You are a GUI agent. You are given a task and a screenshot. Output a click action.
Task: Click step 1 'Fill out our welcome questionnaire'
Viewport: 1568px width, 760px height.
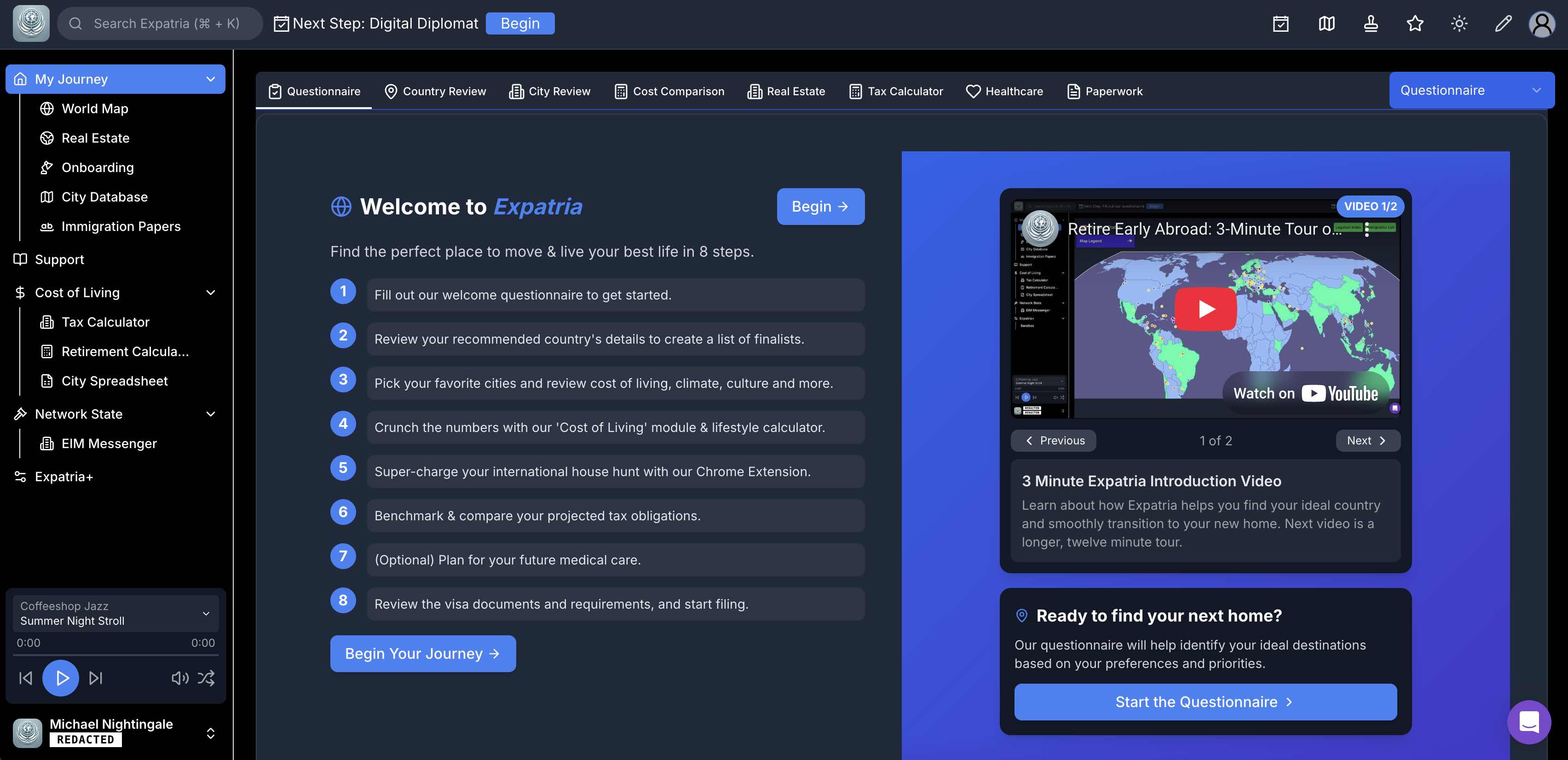click(x=616, y=295)
